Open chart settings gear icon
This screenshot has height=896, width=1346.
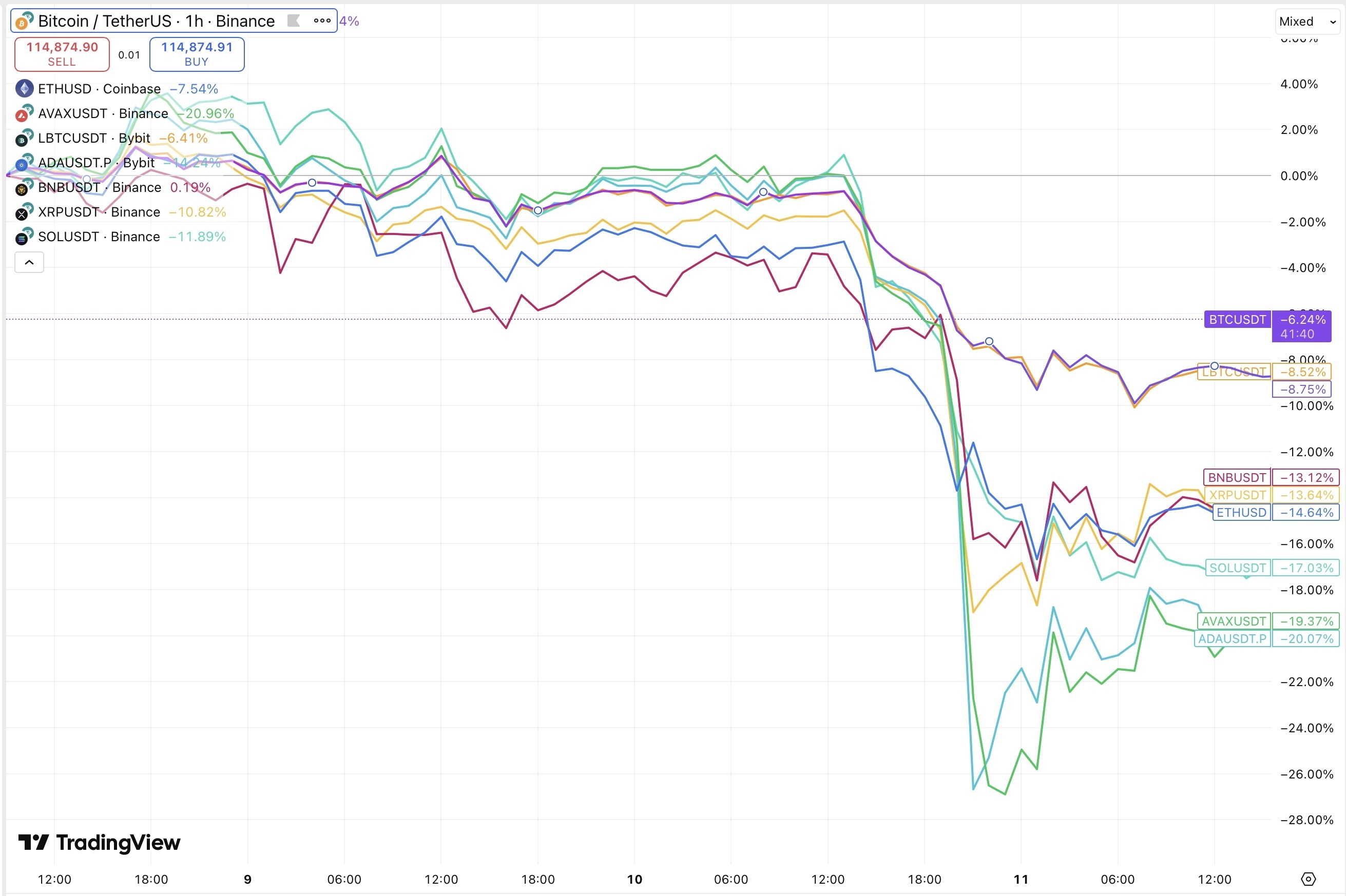1309,879
